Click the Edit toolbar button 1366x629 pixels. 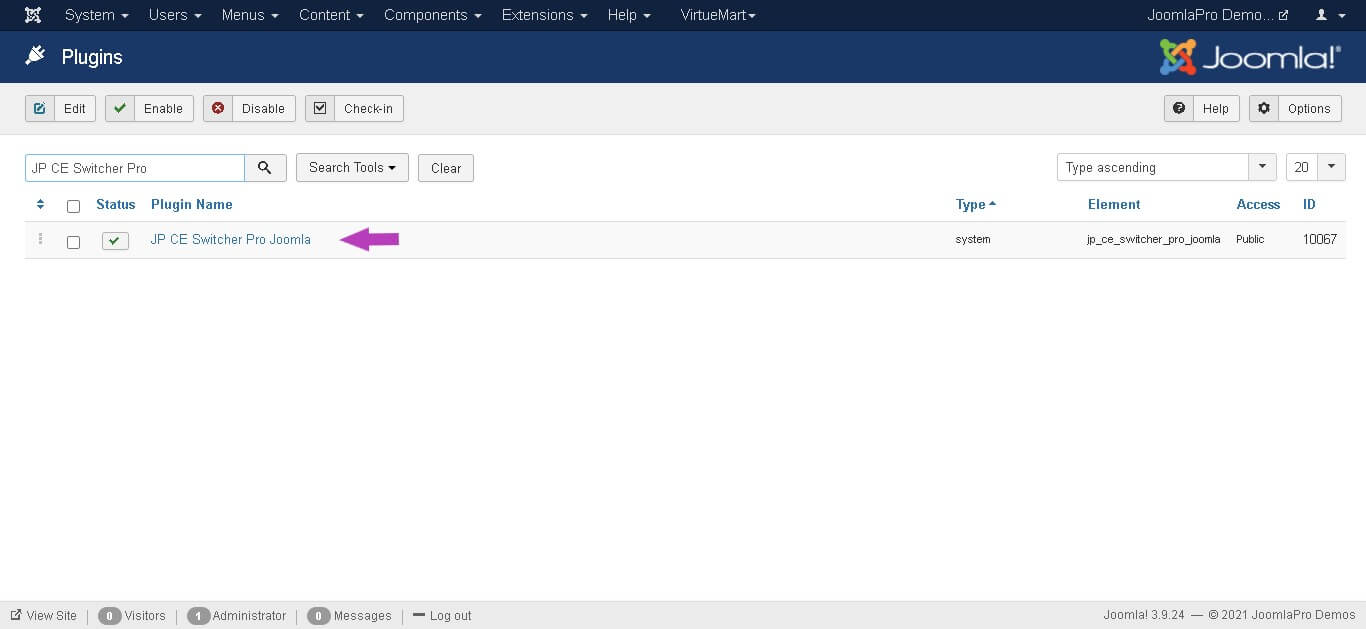point(60,108)
